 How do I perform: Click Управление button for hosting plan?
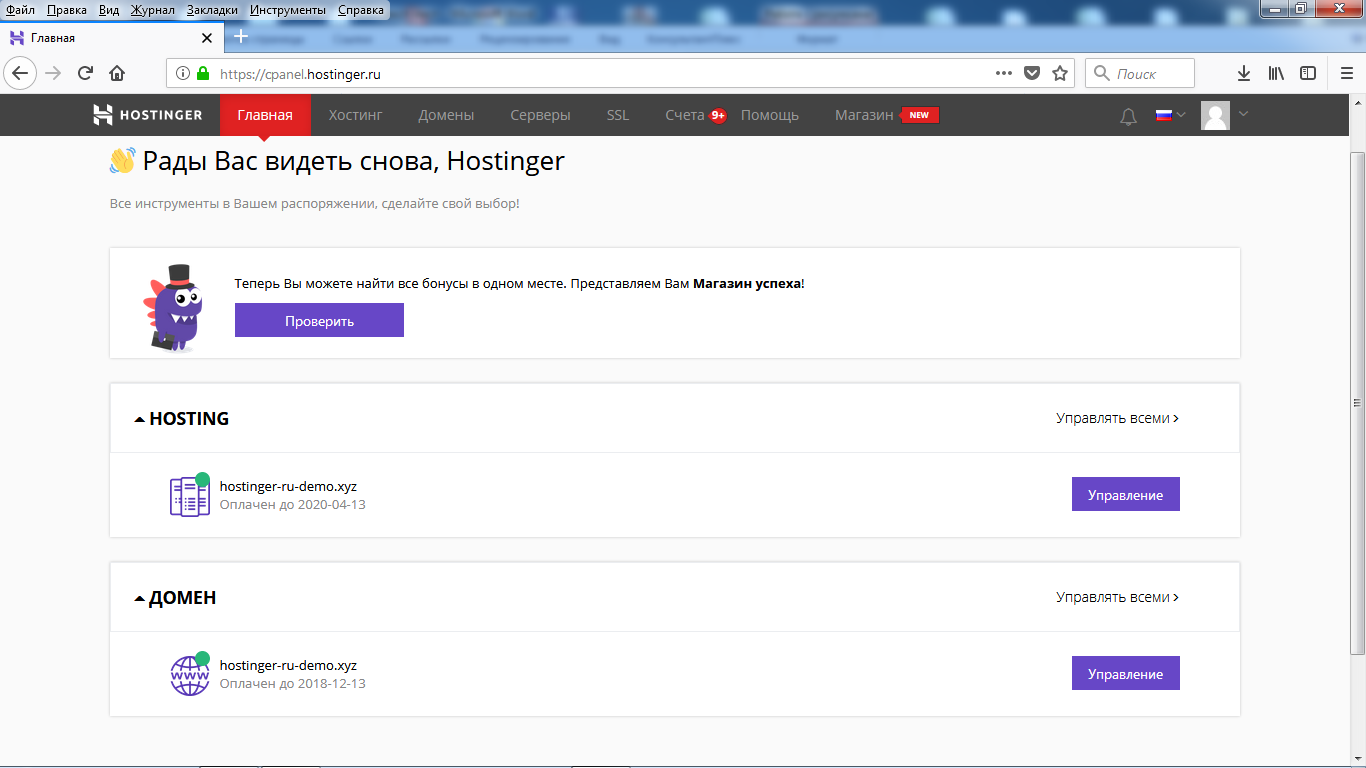[1125, 495]
